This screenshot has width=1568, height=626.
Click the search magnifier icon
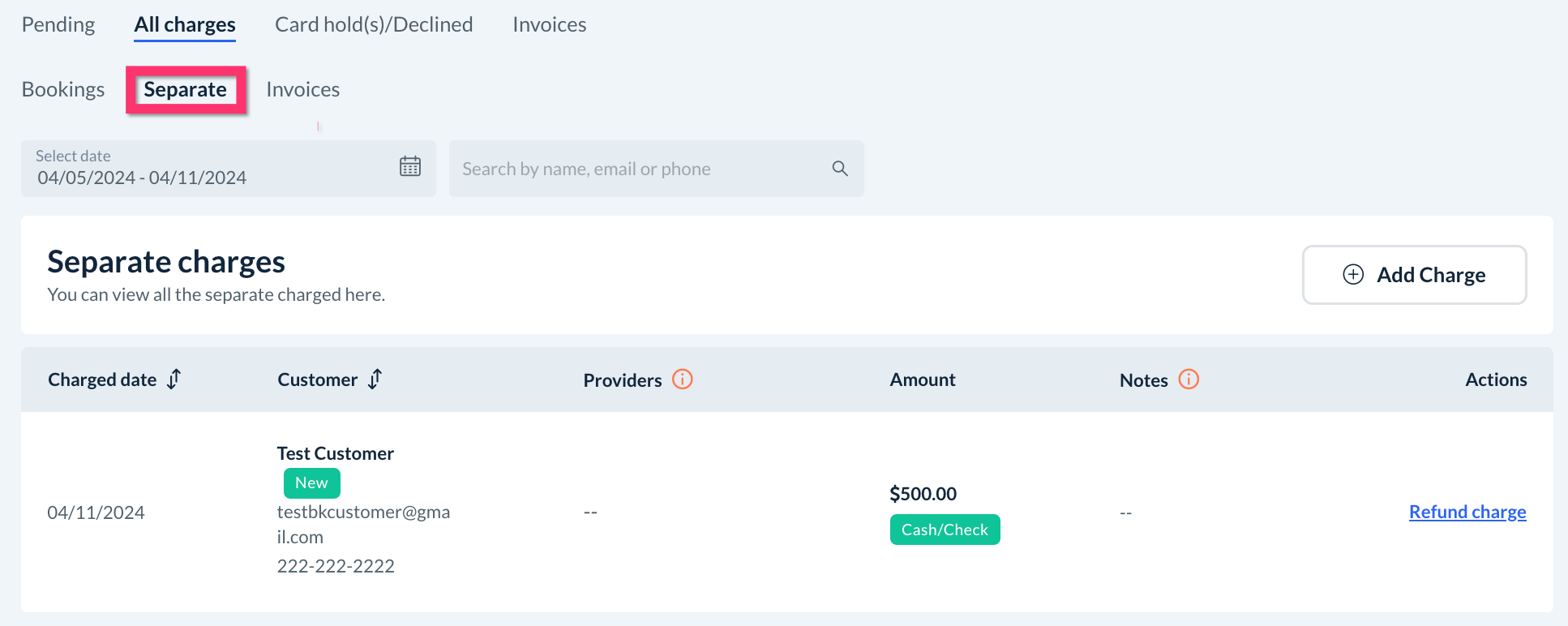pyautogui.click(x=840, y=169)
